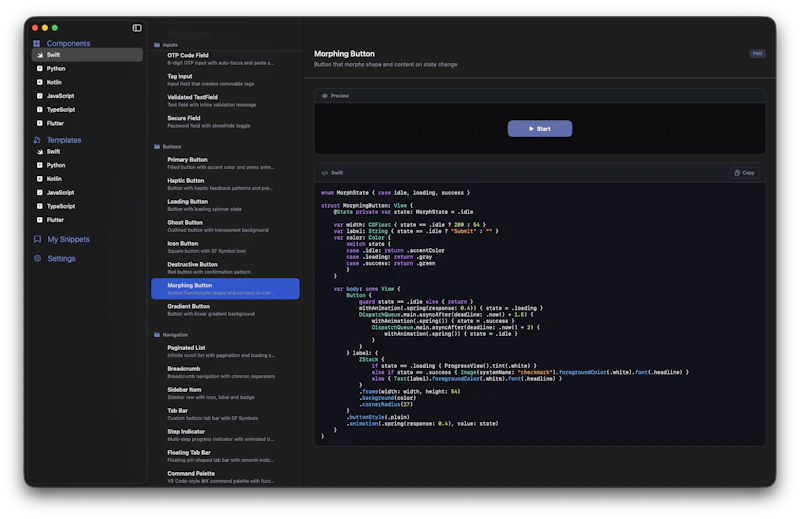Select Floating Tab Bar component
Image resolution: width=800 pixels, height=519 pixels.
(226, 456)
